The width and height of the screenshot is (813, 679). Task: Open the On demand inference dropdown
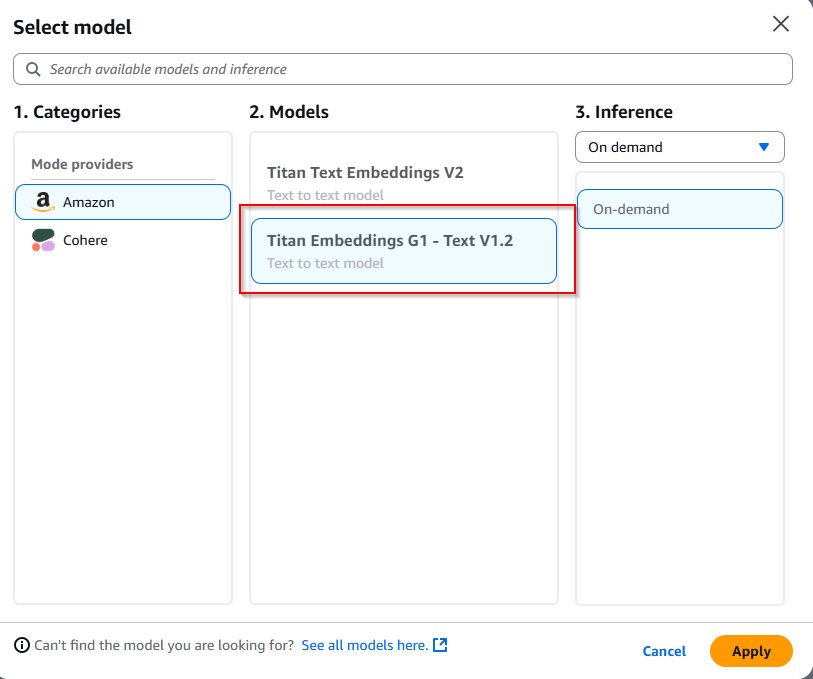[x=679, y=147]
